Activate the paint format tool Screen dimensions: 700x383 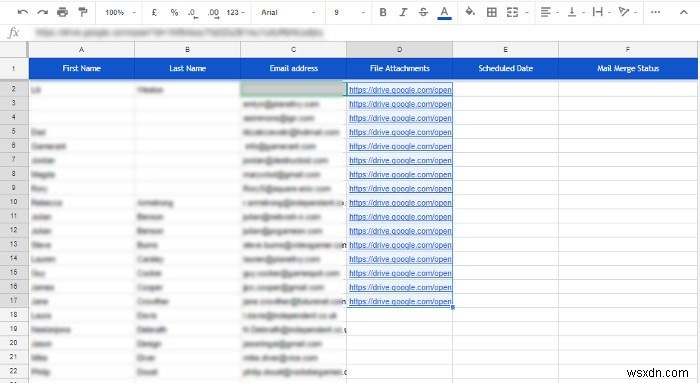pyautogui.click(x=83, y=12)
